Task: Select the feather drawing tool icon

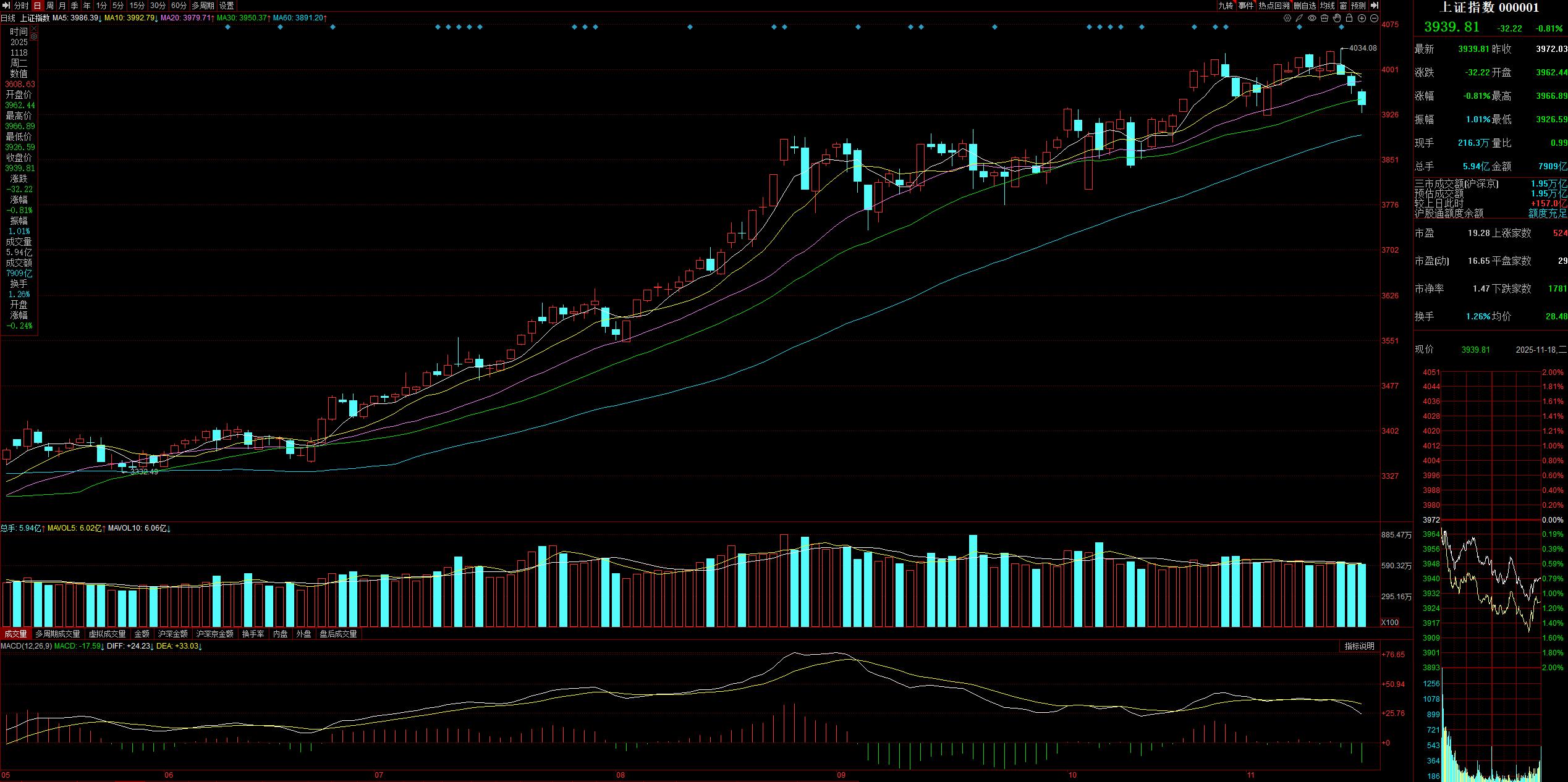Action: coord(1299,18)
